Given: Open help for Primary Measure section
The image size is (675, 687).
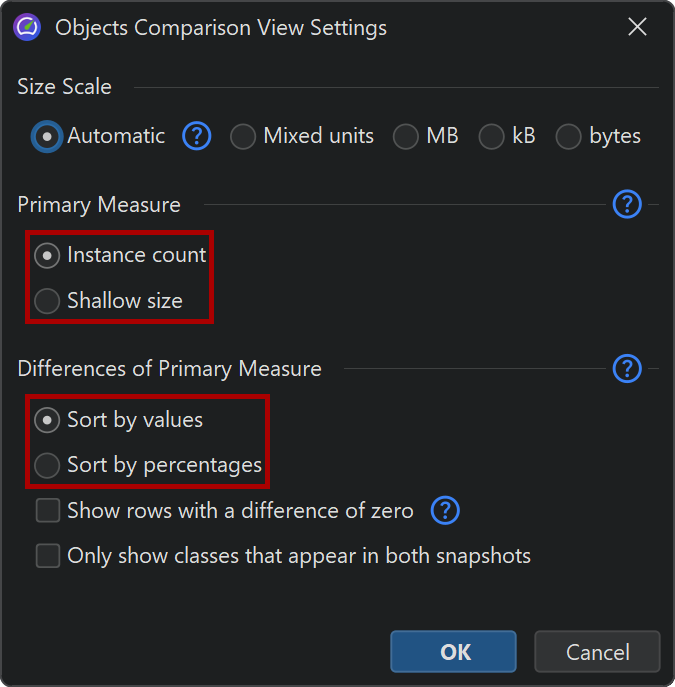Looking at the screenshot, I should [x=626, y=205].
